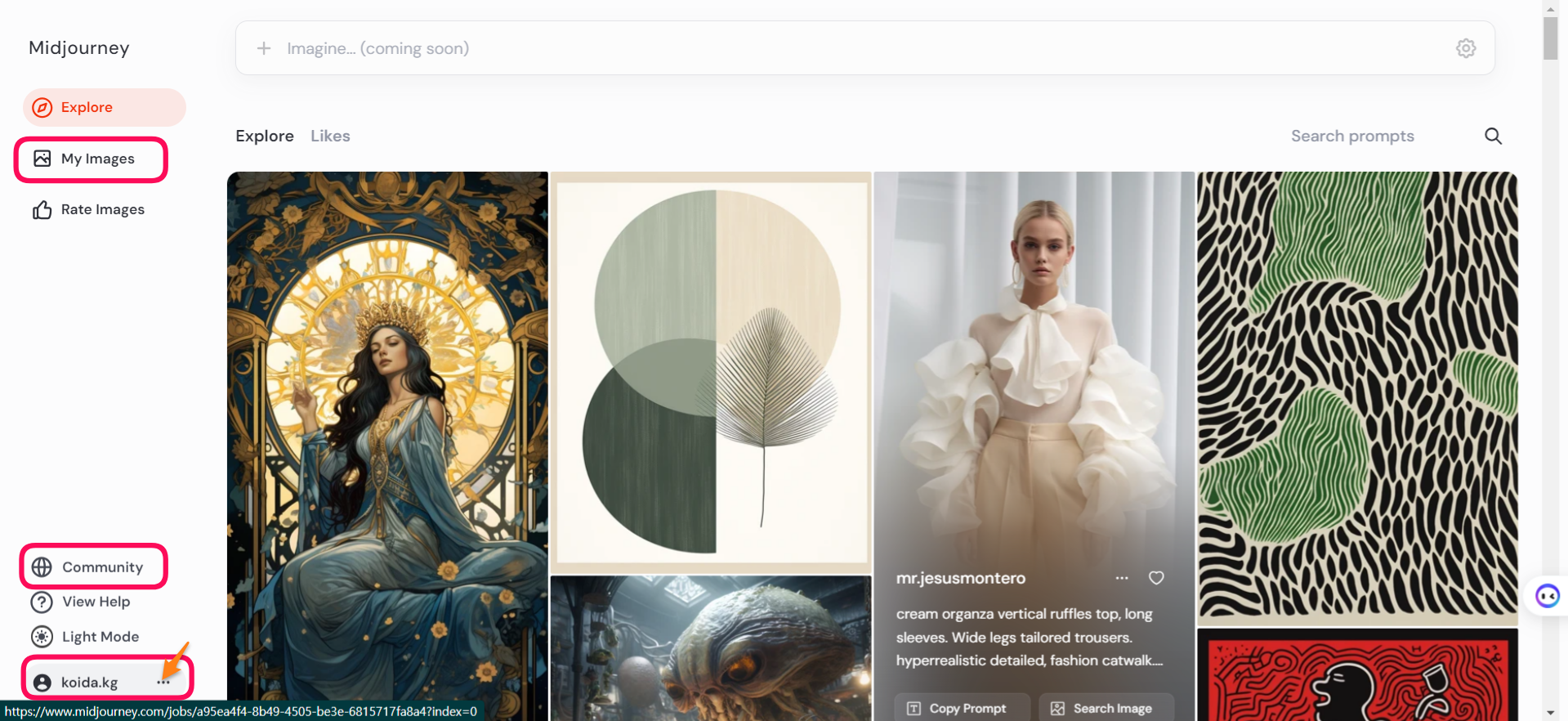Open the goddess art nouveau image thumbnail
Screen dimensions: 1568x721
coord(387,446)
